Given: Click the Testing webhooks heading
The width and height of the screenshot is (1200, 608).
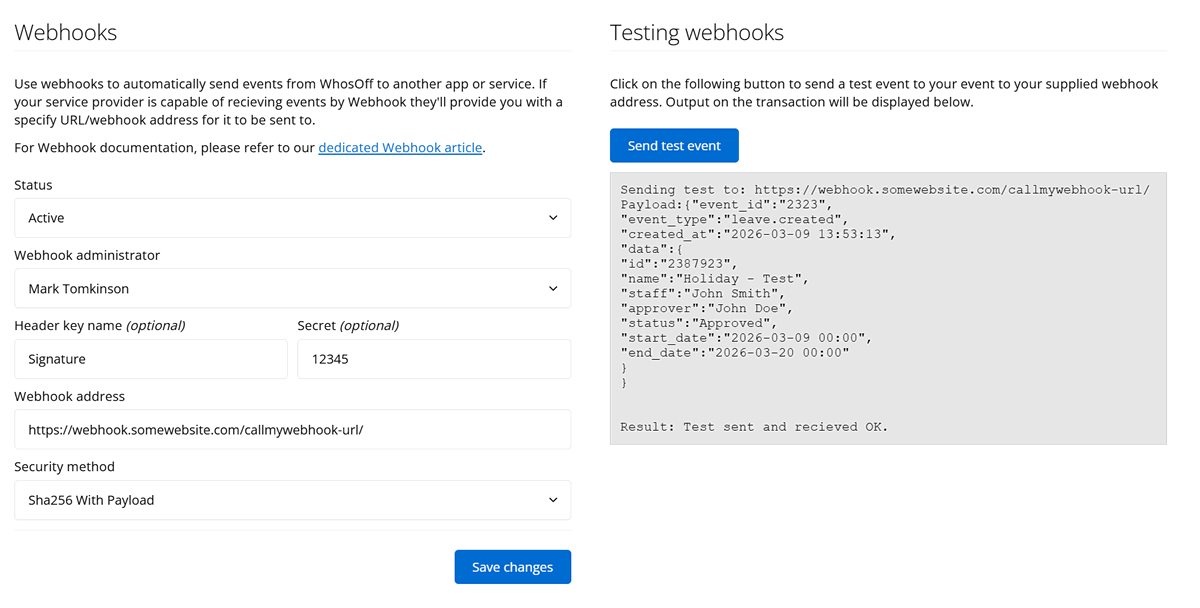Looking at the screenshot, I should tap(696, 32).
